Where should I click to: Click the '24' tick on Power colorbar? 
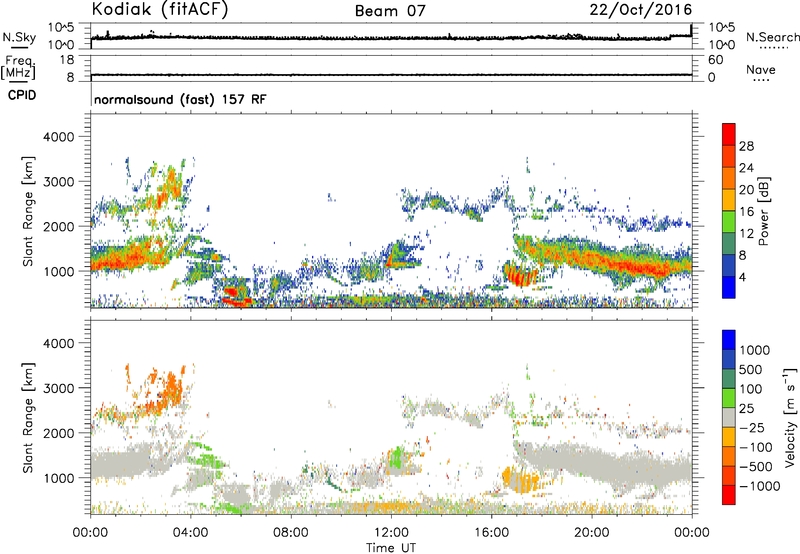(746, 168)
